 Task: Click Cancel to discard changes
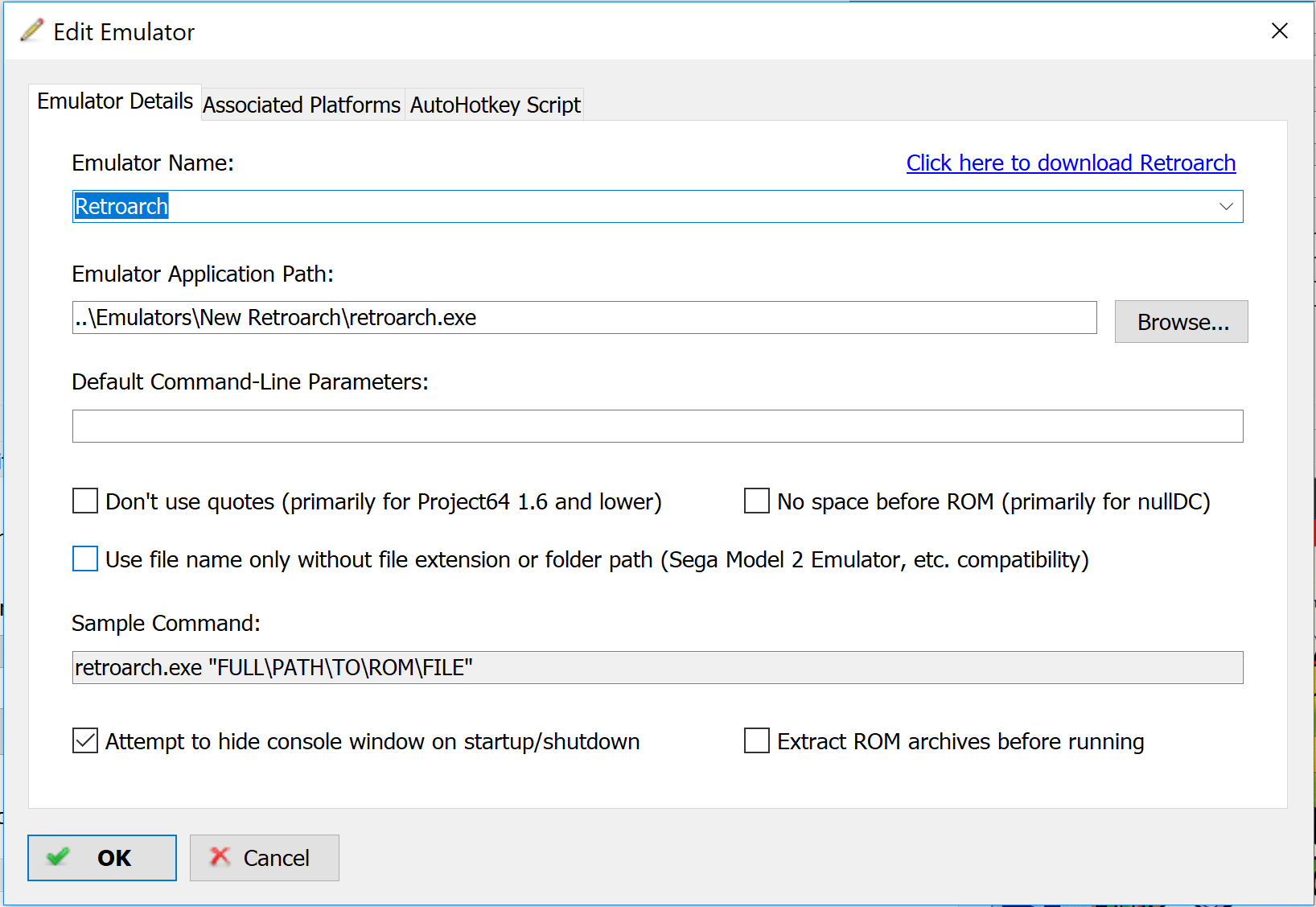[265, 858]
